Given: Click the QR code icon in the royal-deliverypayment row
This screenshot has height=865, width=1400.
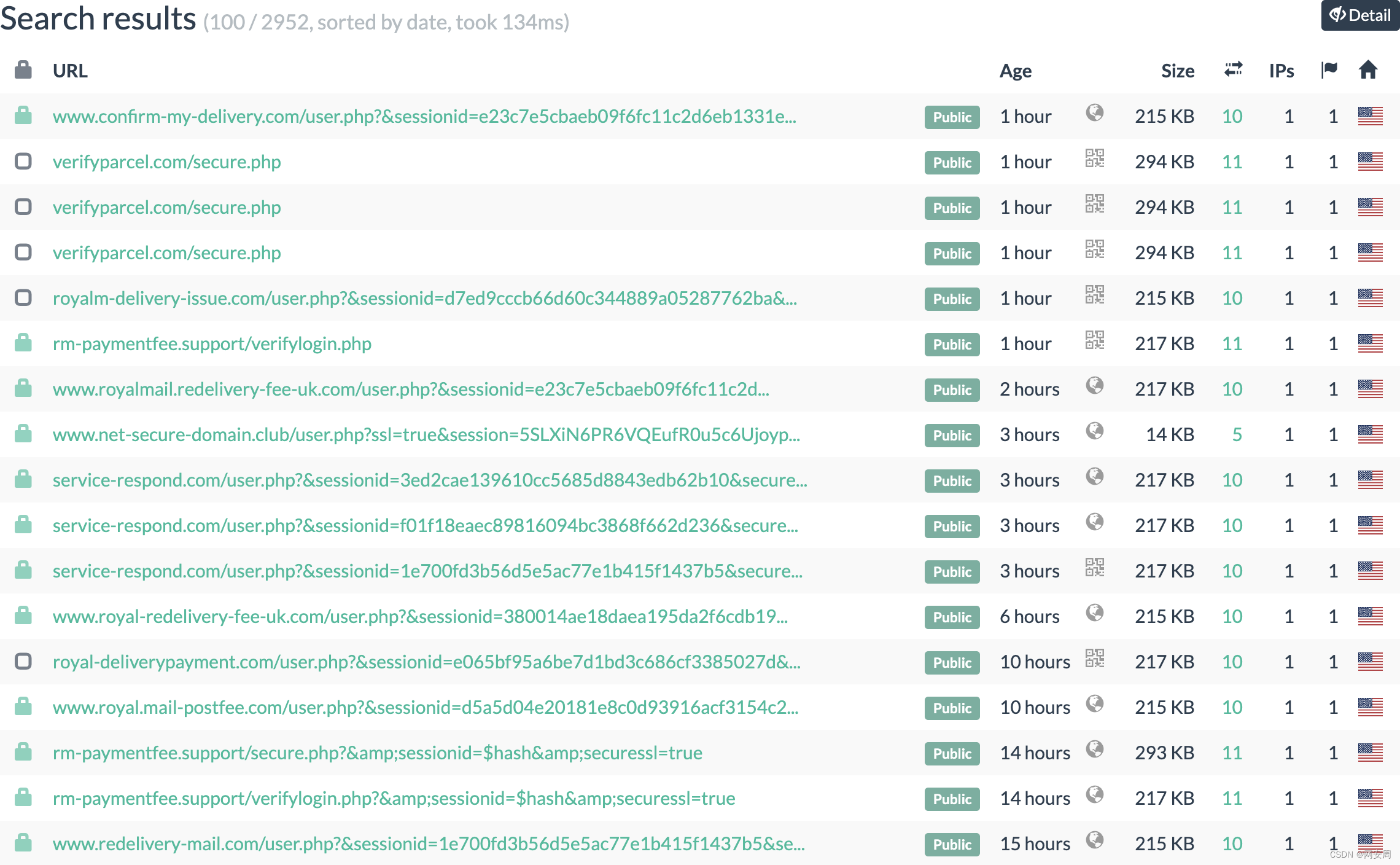Looking at the screenshot, I should [x=1094, y=659].
